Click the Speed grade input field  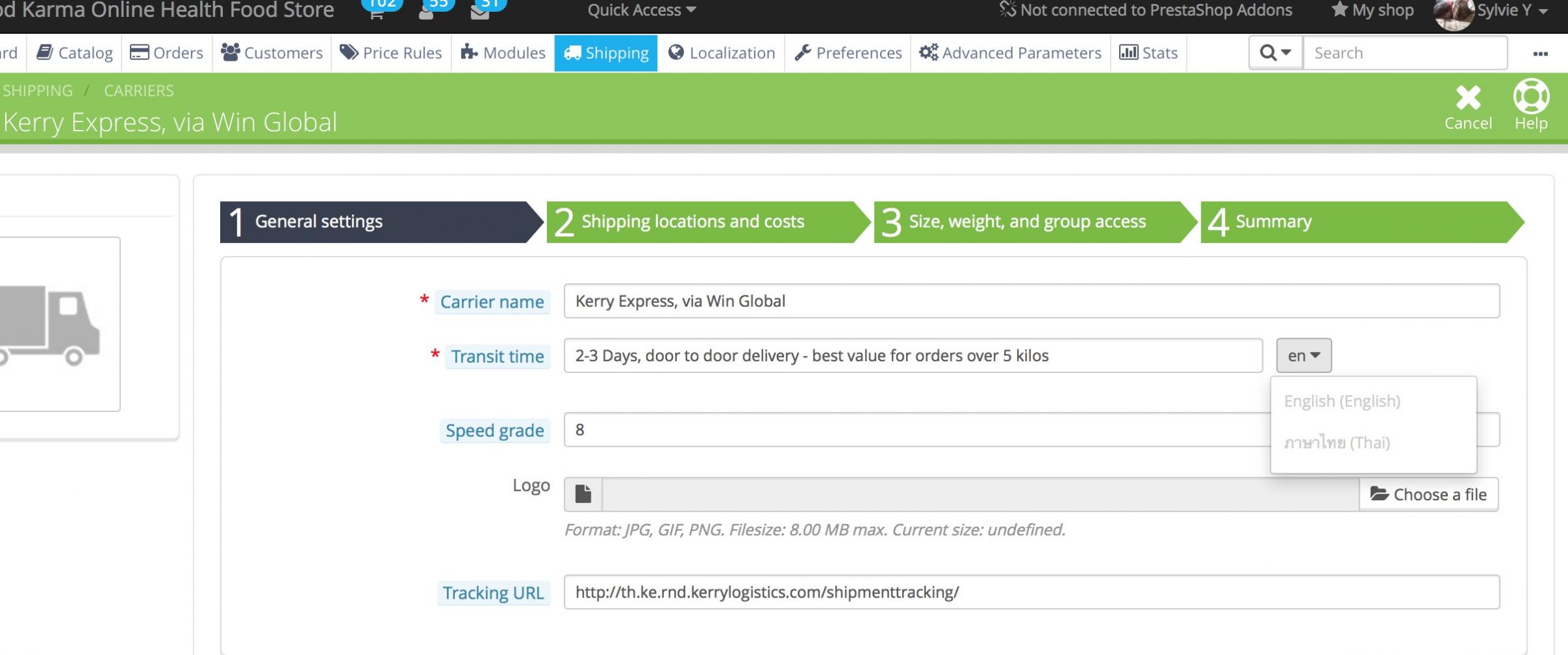click(1032, 430)
